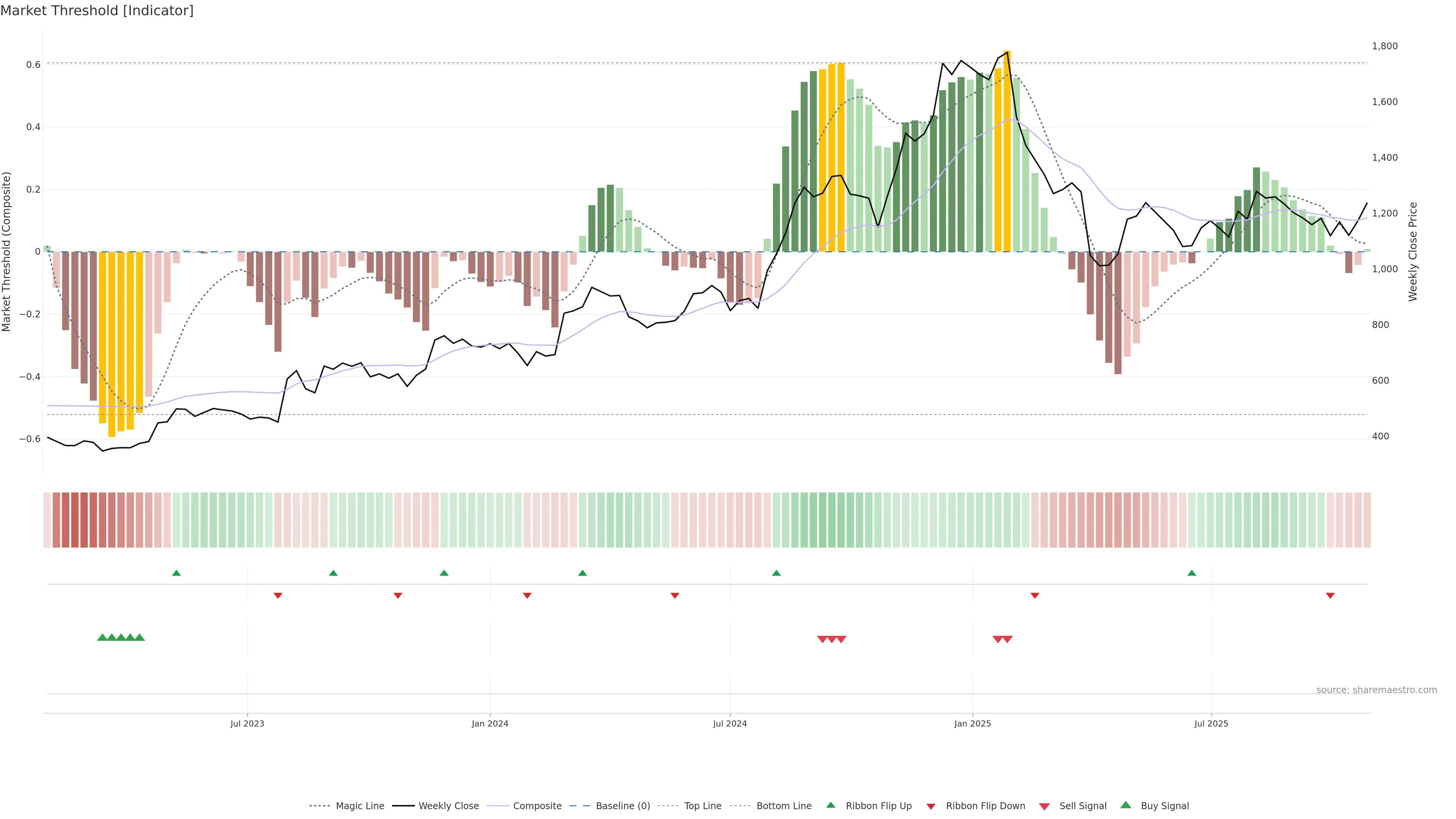1456x819 pixels.
Task: Click the rightmost red Sell Signal triangle
Action: coord(1007,639)
